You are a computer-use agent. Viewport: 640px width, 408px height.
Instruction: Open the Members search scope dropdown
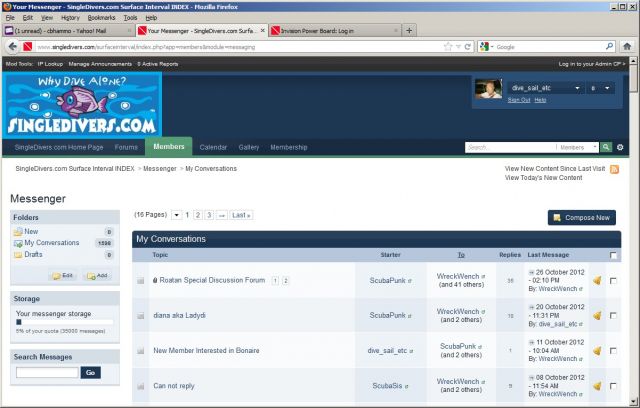coord(578,147)
